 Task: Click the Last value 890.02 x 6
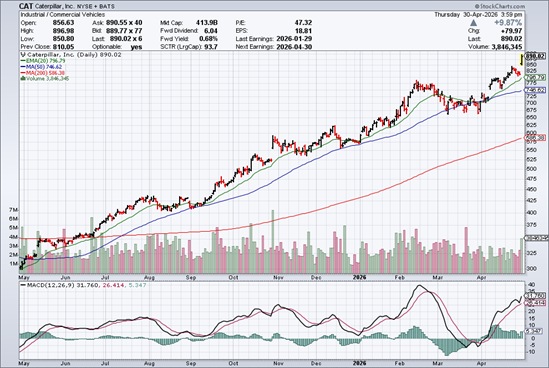click(126, 39)
